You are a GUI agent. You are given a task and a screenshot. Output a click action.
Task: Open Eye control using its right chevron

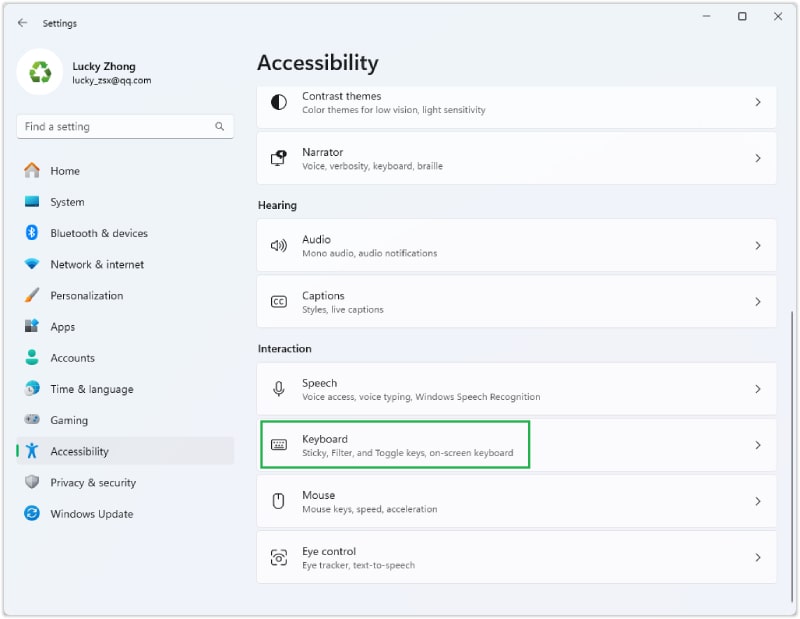point(758,557)
